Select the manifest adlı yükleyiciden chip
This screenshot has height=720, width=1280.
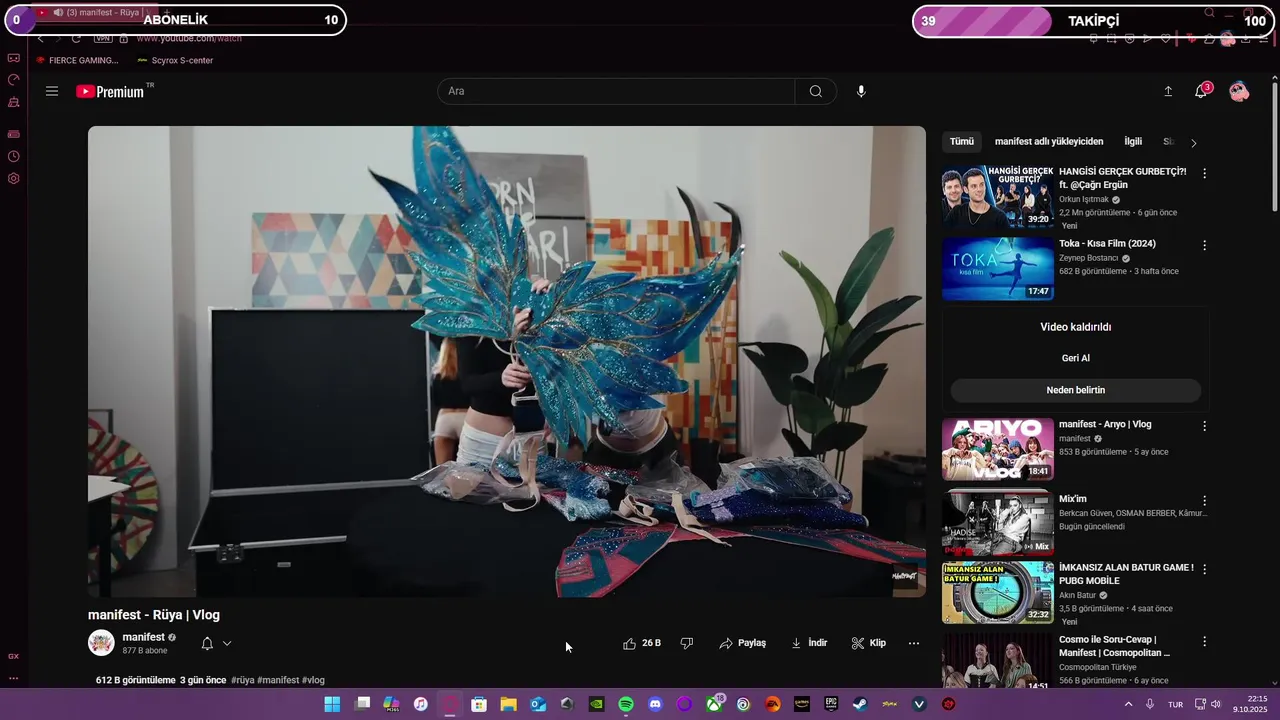(1049, 142)
